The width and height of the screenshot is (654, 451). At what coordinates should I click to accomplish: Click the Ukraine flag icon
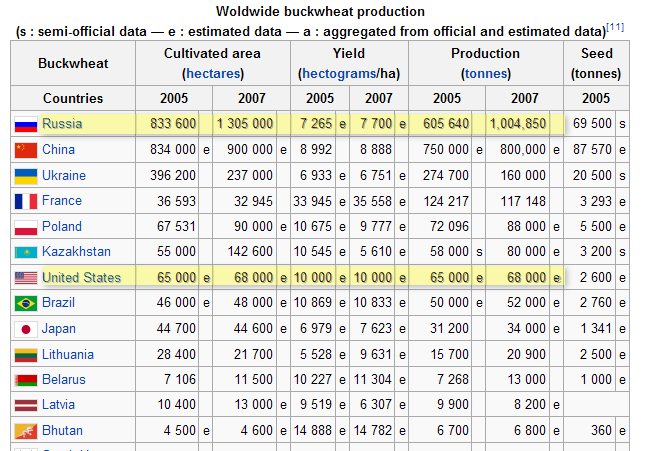pos(25,175)
